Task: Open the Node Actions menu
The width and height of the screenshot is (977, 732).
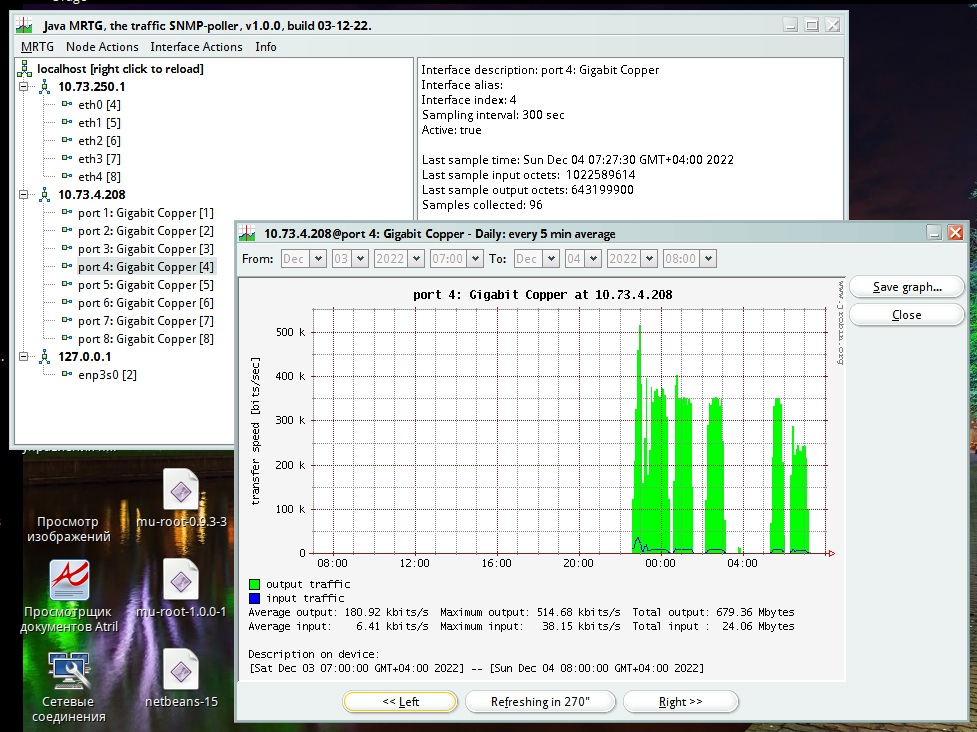Action: click(102, 47)
